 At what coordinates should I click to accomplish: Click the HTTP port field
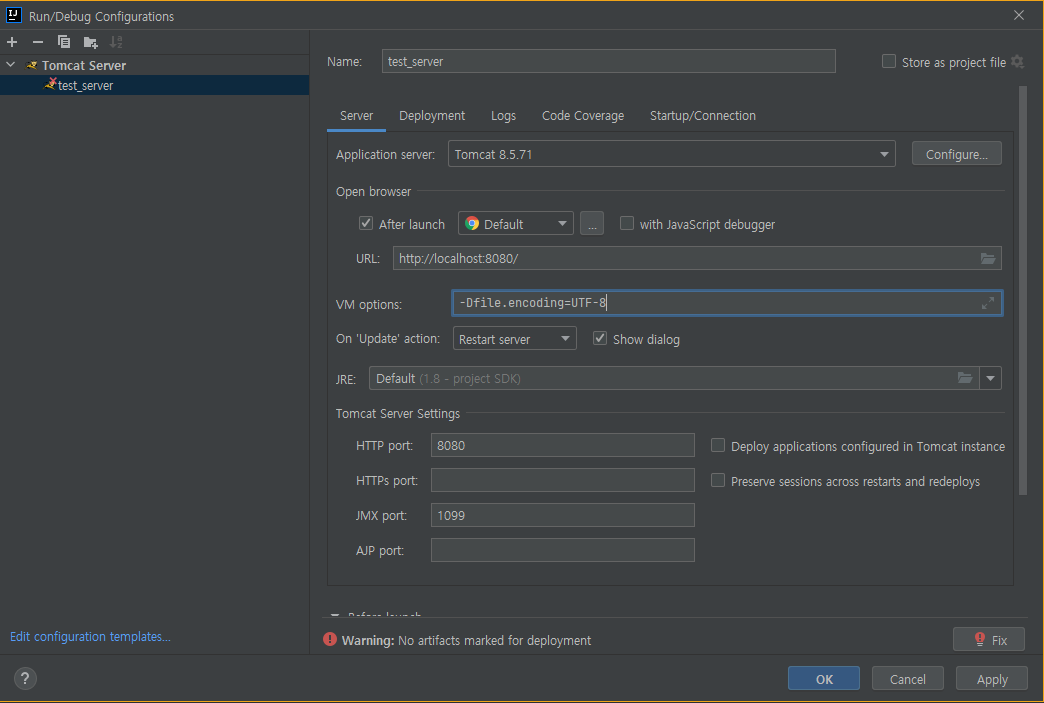[563, 445]
